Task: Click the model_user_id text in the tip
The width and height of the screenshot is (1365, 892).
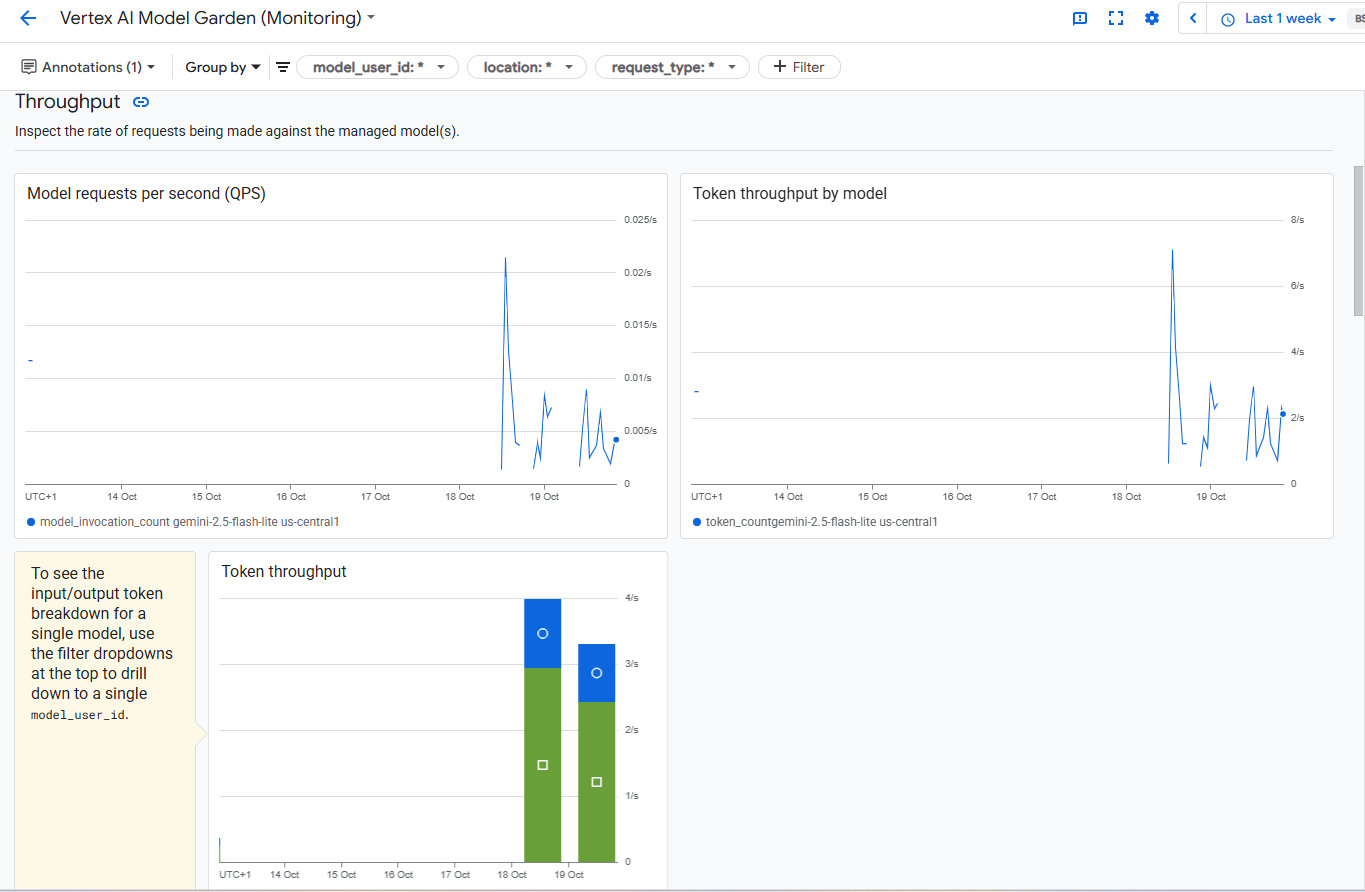Action: (78, 715)
